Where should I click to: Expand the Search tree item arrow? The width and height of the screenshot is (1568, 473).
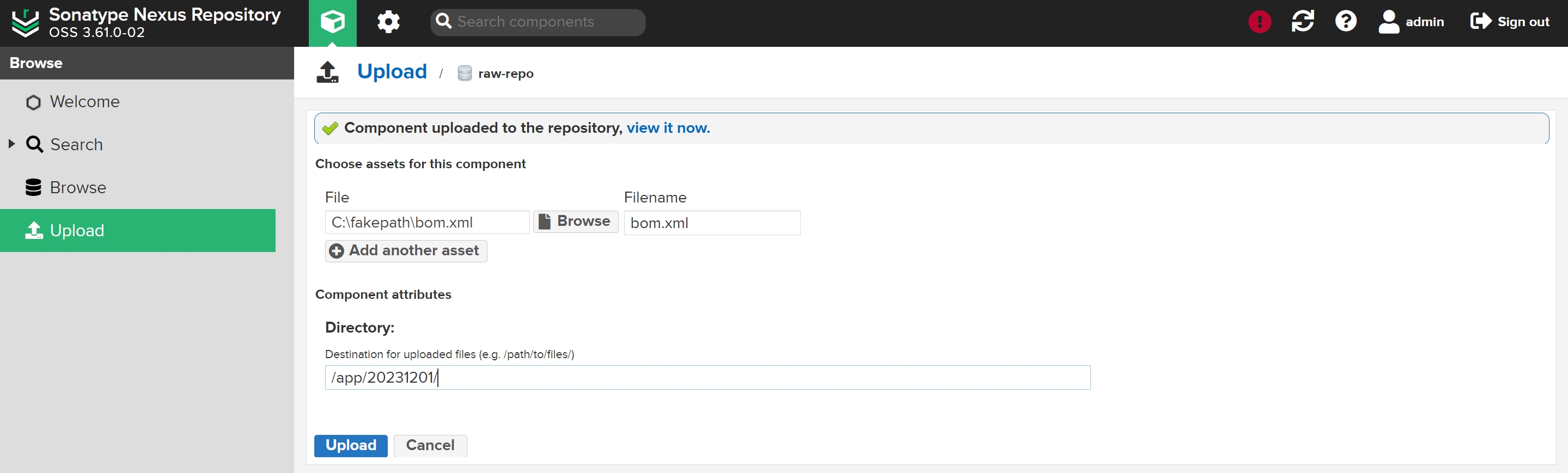pyautogui.click(x=11, y=144)
